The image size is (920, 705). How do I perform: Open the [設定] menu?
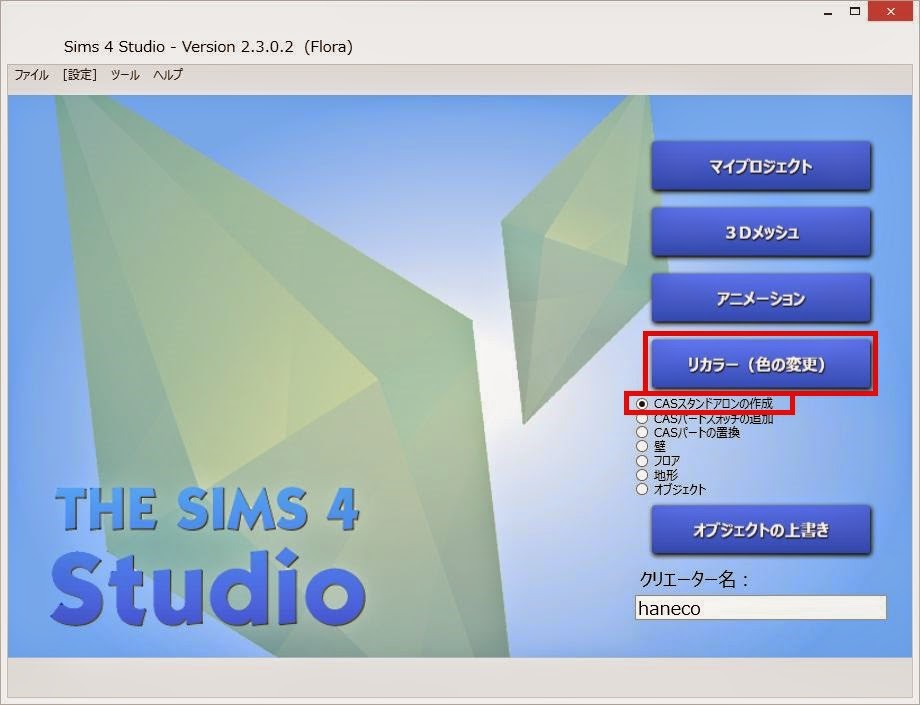tap(79, 75)
